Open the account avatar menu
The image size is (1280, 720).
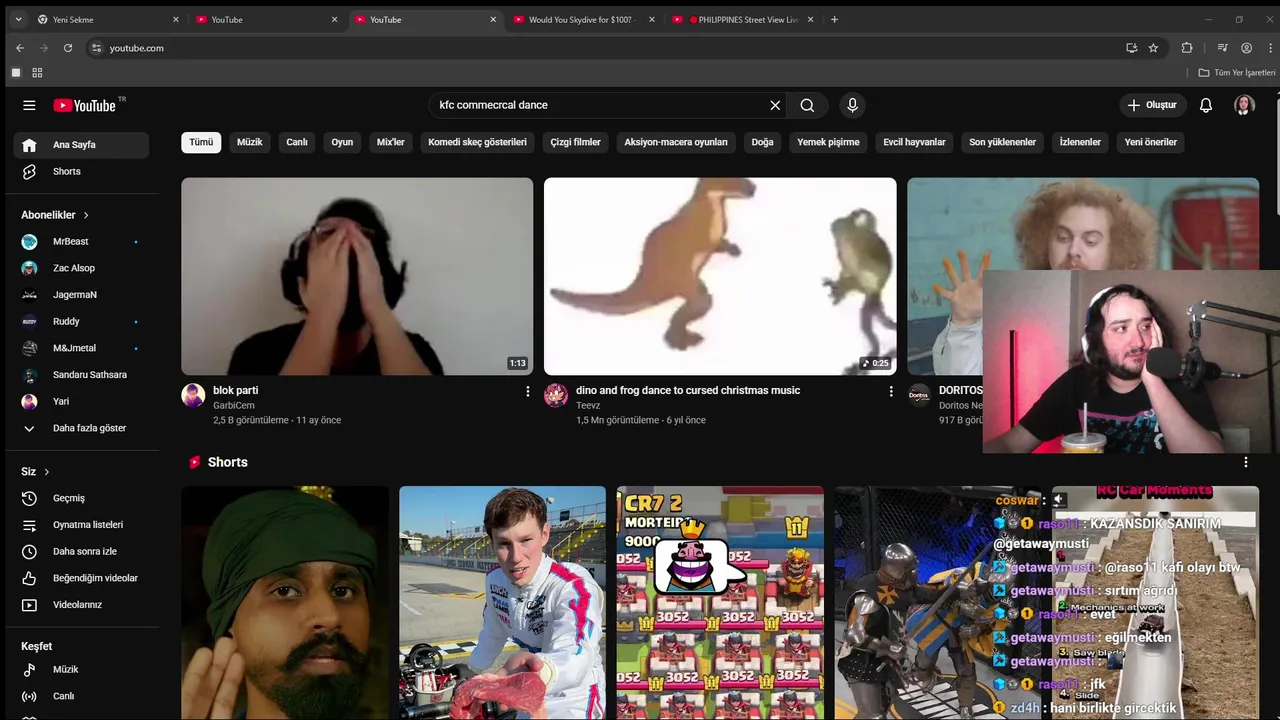pyautogui.click(x=1244, y=105)
